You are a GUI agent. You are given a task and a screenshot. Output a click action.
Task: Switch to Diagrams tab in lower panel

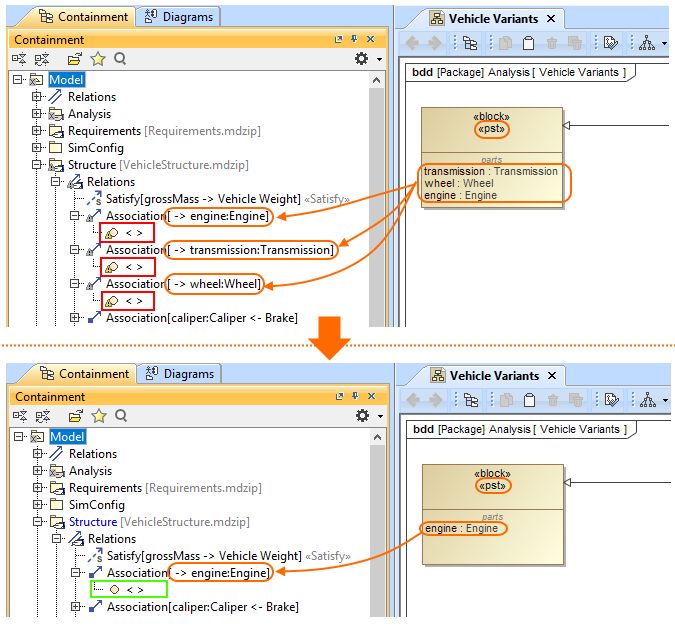(179, 374)
